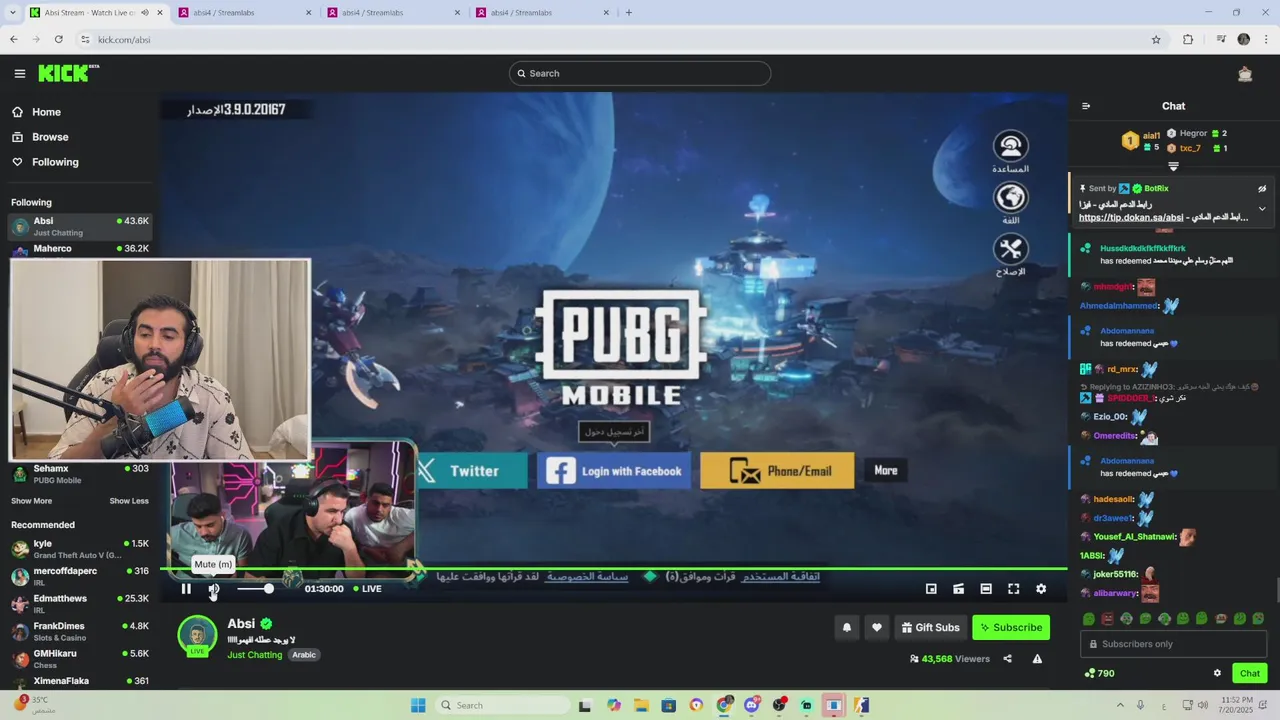Enable picture-in-picture mode

coord(931,589)
